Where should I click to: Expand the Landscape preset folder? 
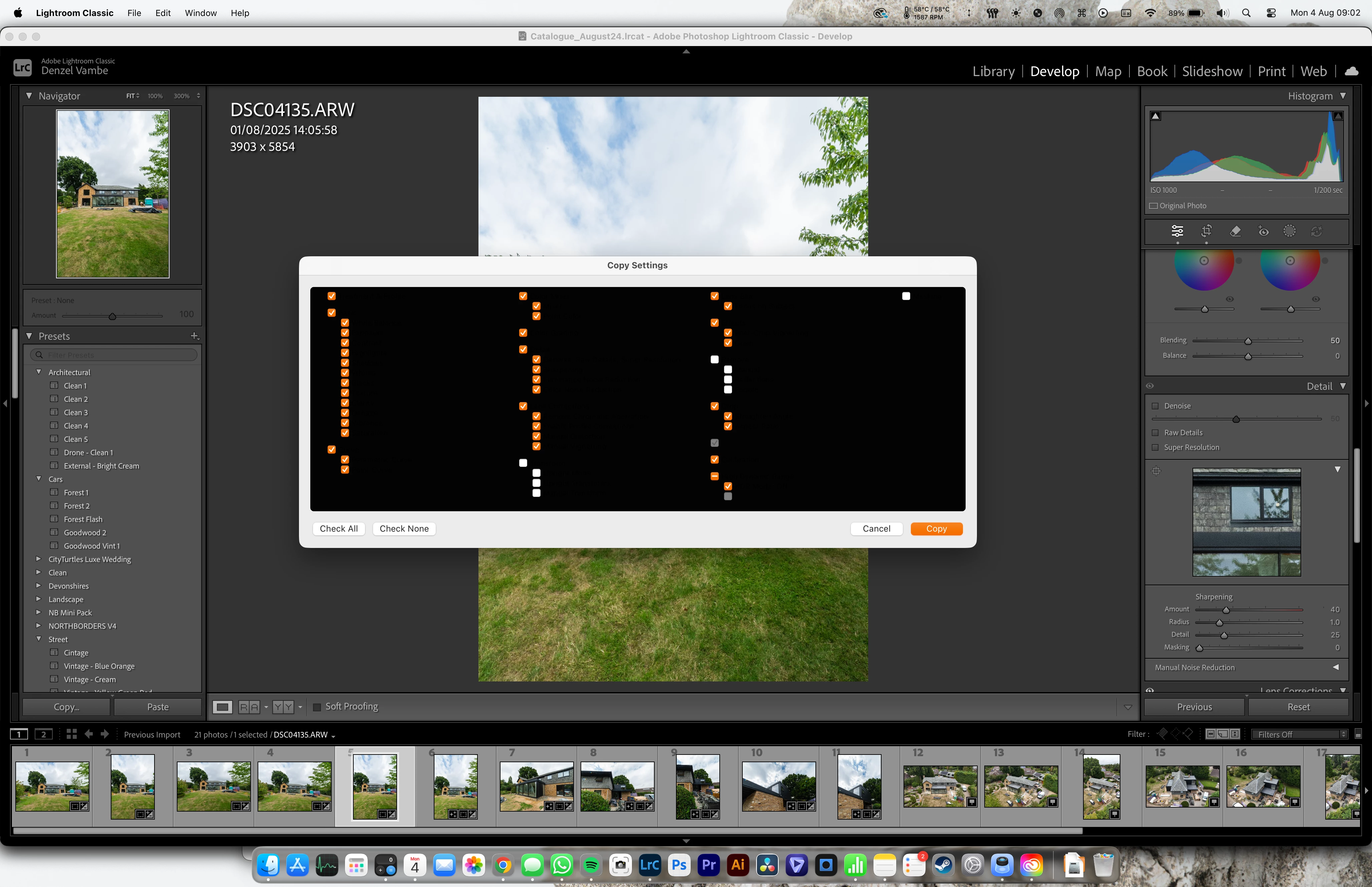(39, 599)
